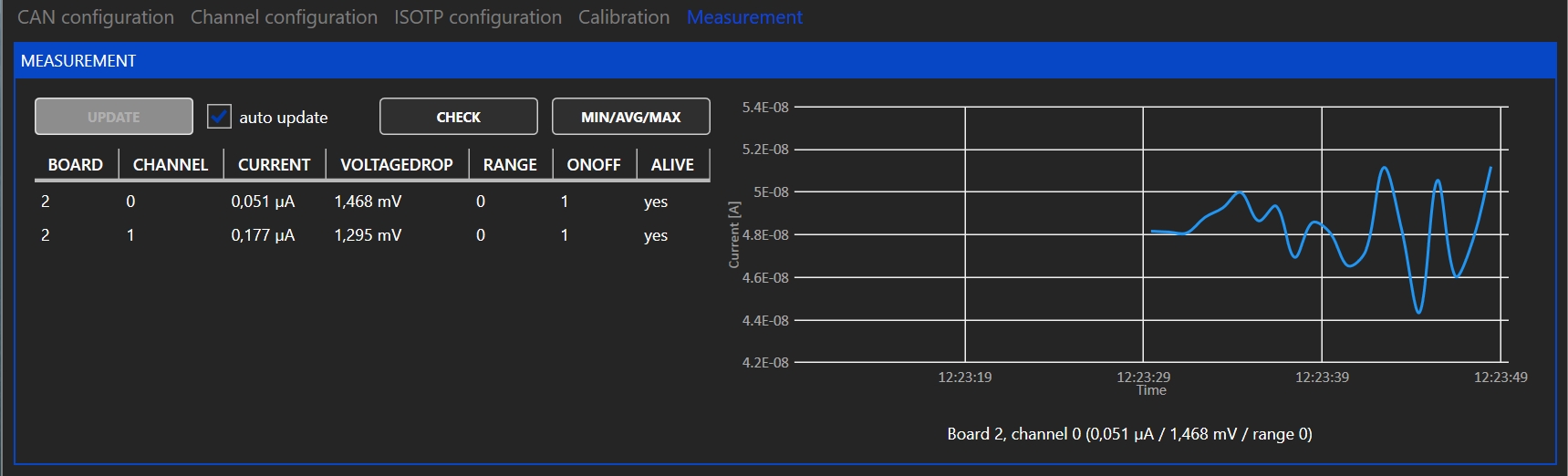Switch to Channel configuration tab
This screenshot has width=1568, height=476.
pos(284,17)
